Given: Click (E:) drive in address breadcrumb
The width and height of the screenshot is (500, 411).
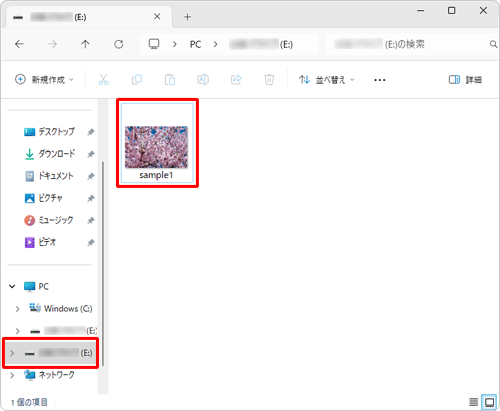Looking at the screenshot, I should coord(261,44).
